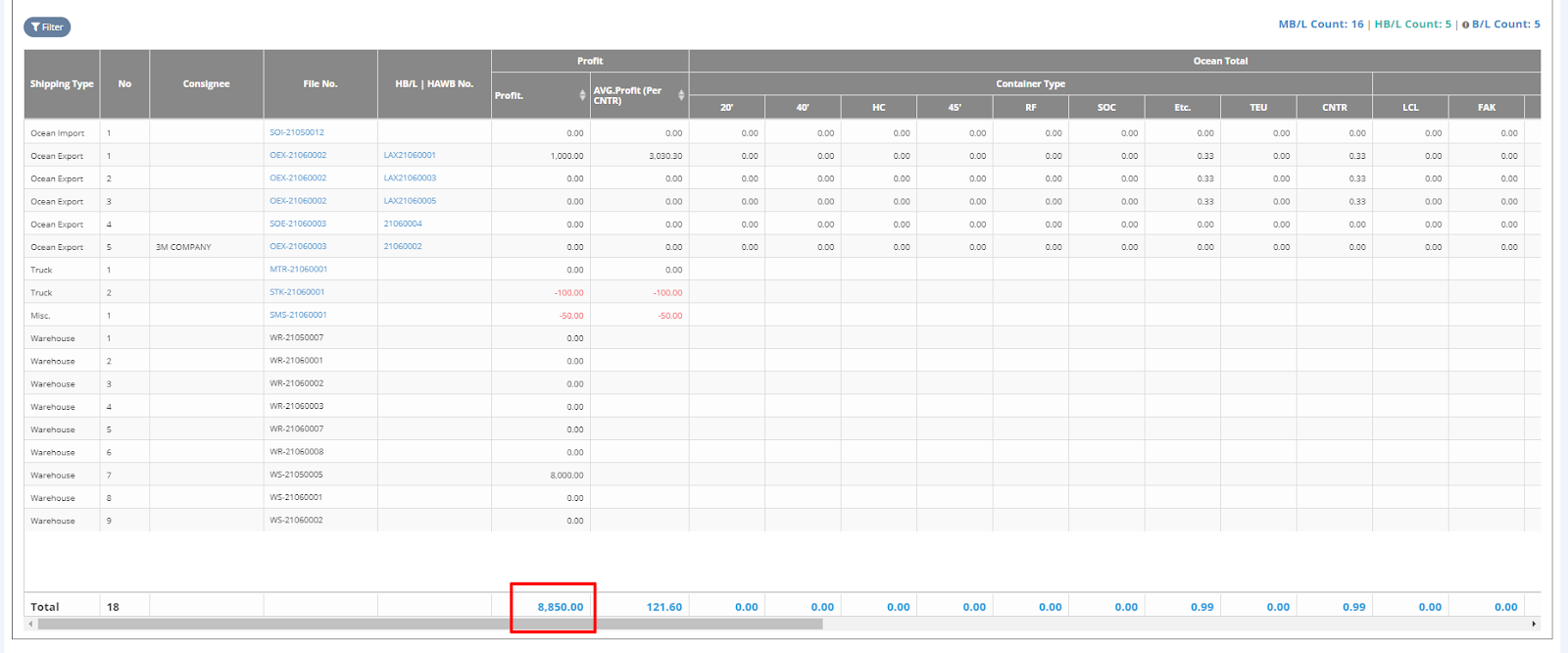Open misc file SMS-21060001
The width and height of the screenshot is (1568, 653).
click(x=298, y=315)
